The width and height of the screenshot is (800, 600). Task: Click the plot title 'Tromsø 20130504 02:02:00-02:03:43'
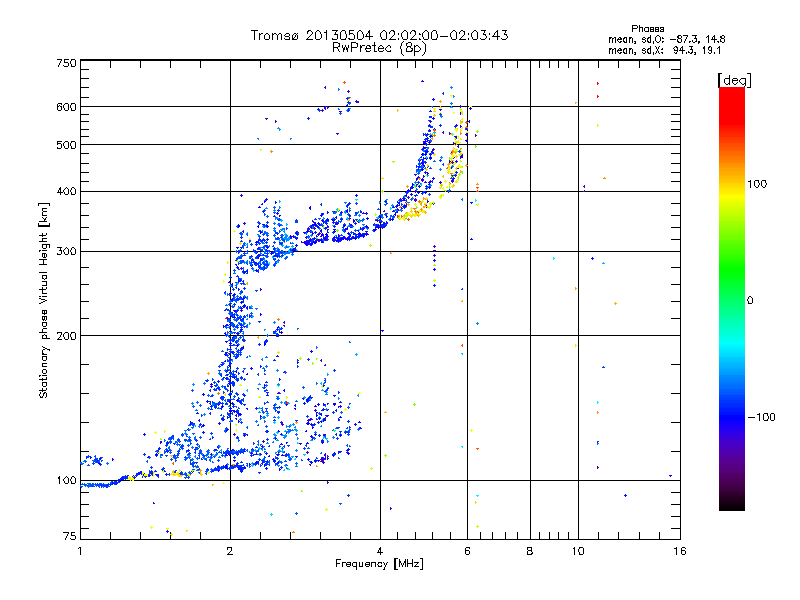pos(379,35)
